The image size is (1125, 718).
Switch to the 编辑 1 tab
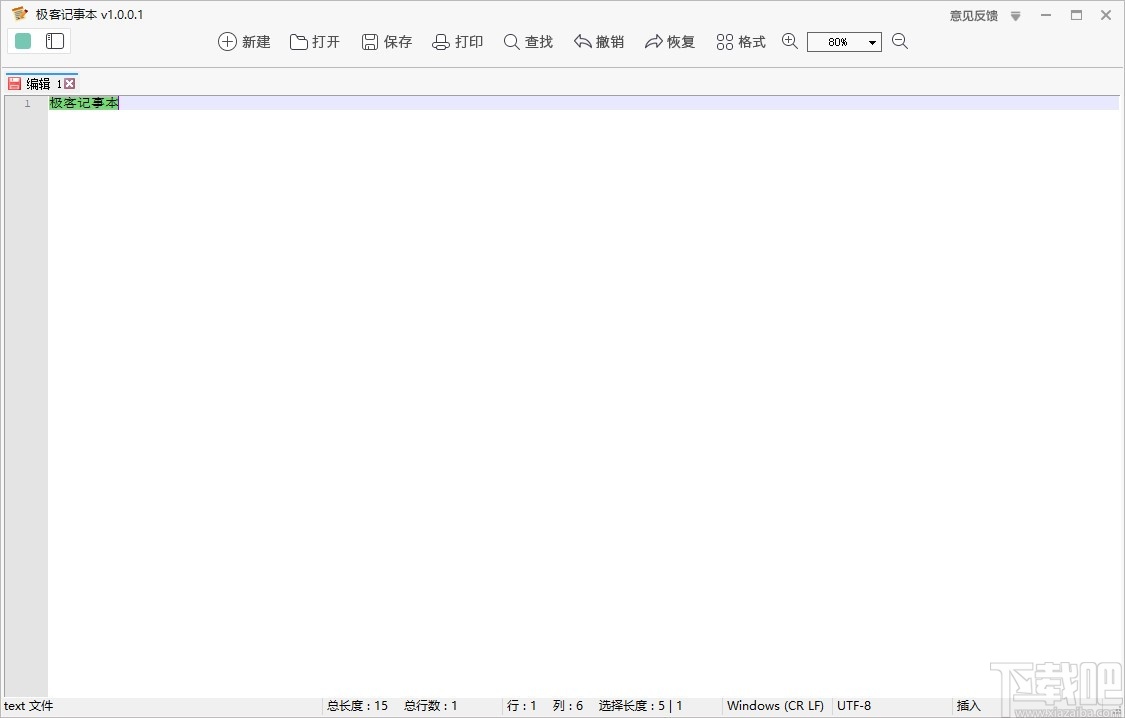(x=44, y=84)
